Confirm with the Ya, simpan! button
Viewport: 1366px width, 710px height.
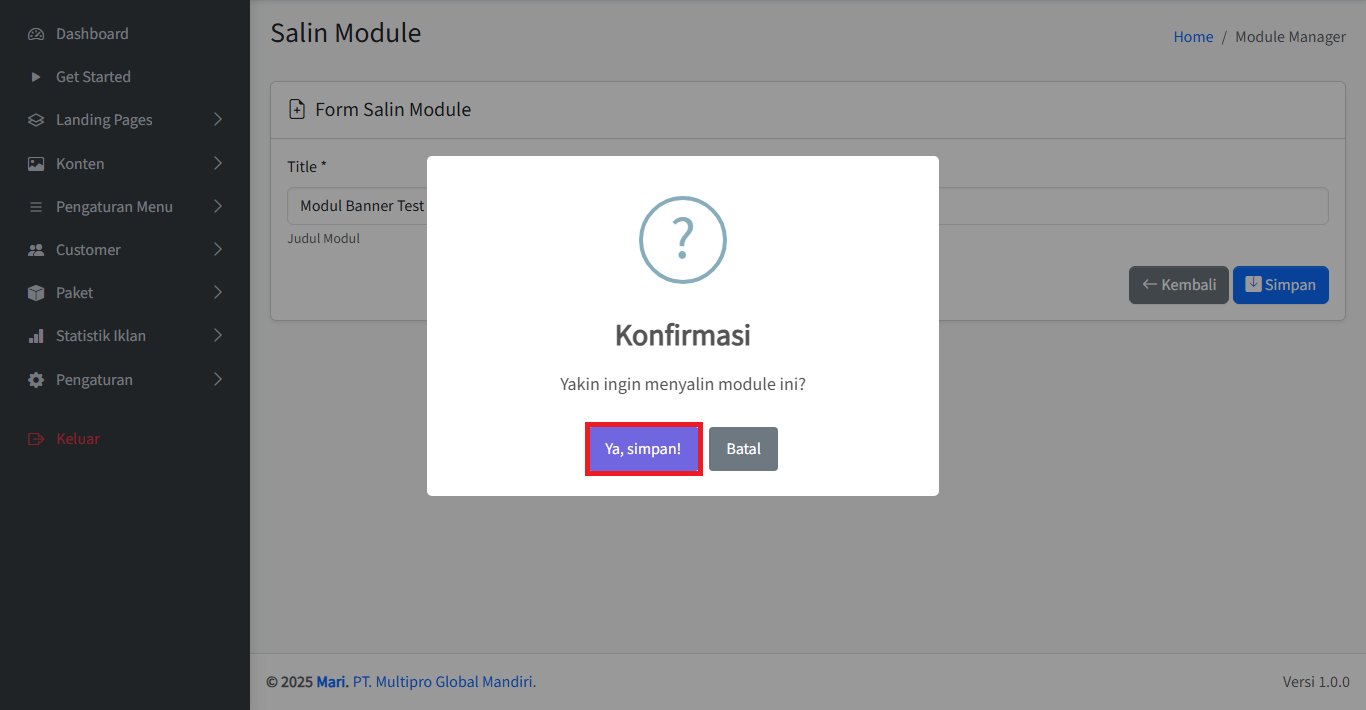pos(643,449)
